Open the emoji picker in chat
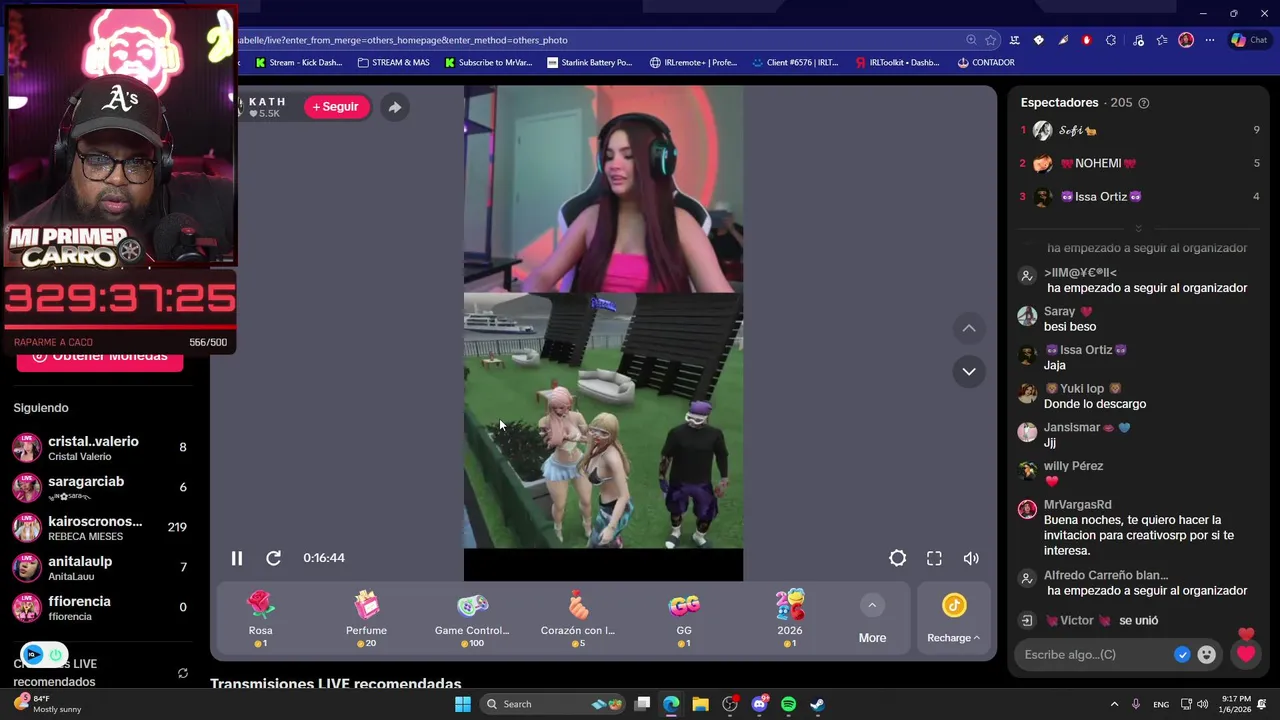This screenshot has width=1280, height=720. [1207, 654]
